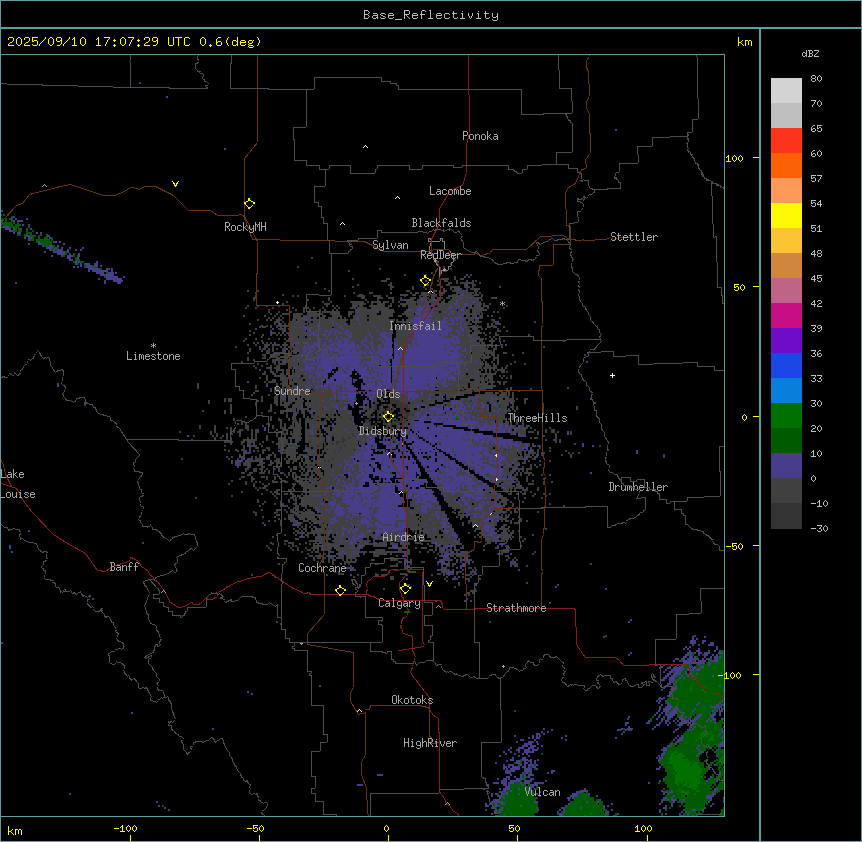Viewport: 862px width, 842px height.
Task: Select the Cochrane label
Action: [322, 568]
